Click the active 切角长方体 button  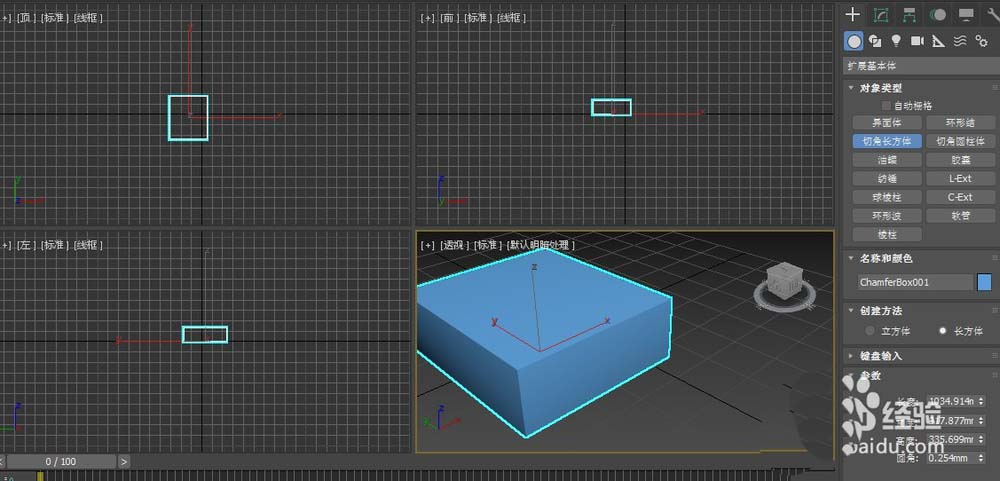tap(887, 141)
